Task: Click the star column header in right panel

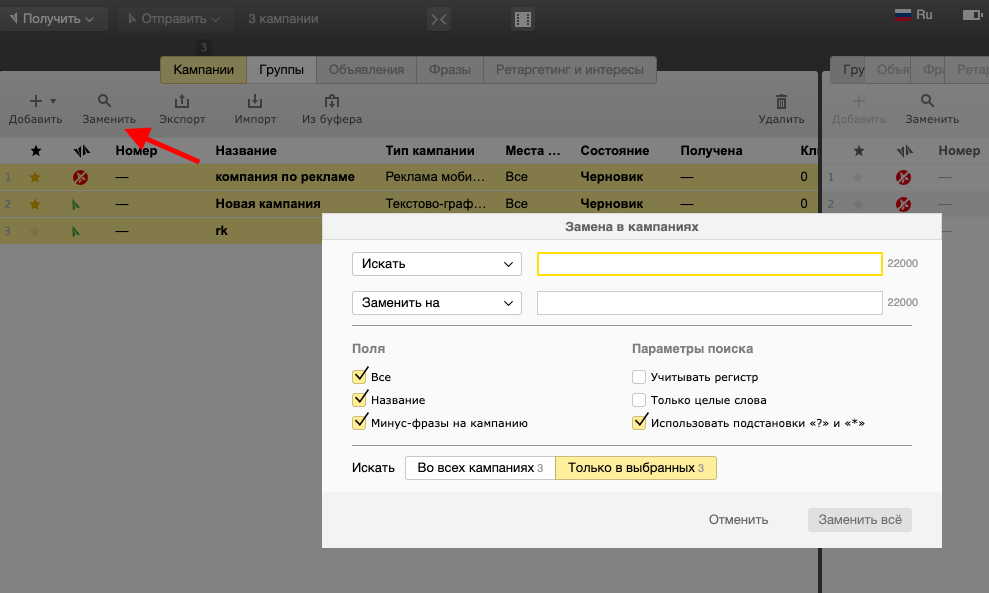Action: [x=858, y=151]
